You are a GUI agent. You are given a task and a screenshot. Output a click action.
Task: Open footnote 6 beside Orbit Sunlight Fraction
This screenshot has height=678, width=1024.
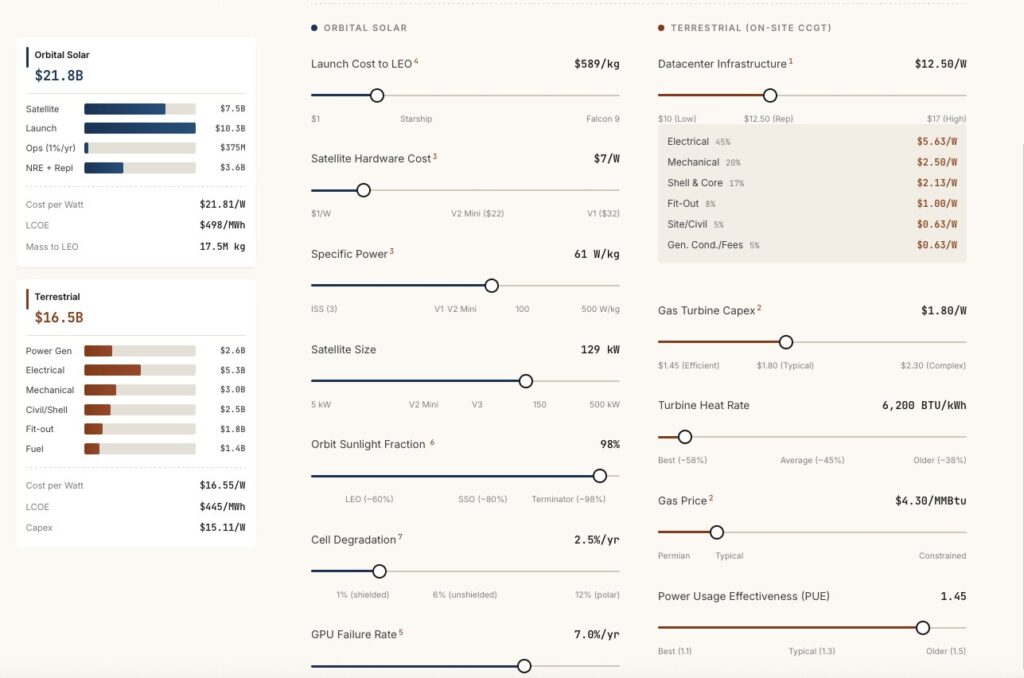click(x=432, y=442)
